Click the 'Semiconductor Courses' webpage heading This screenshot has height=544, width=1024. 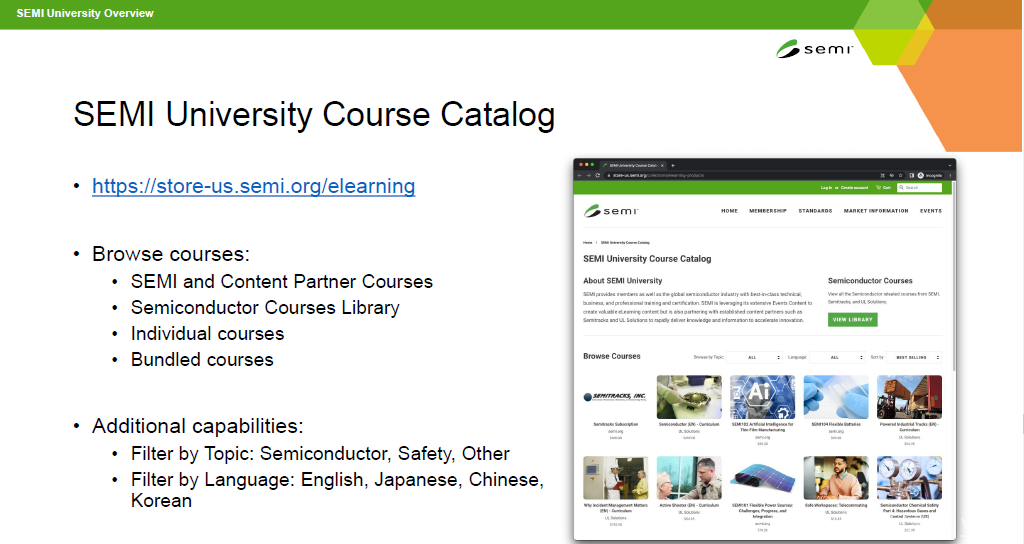pyautogui.click(x=870, y=281)
